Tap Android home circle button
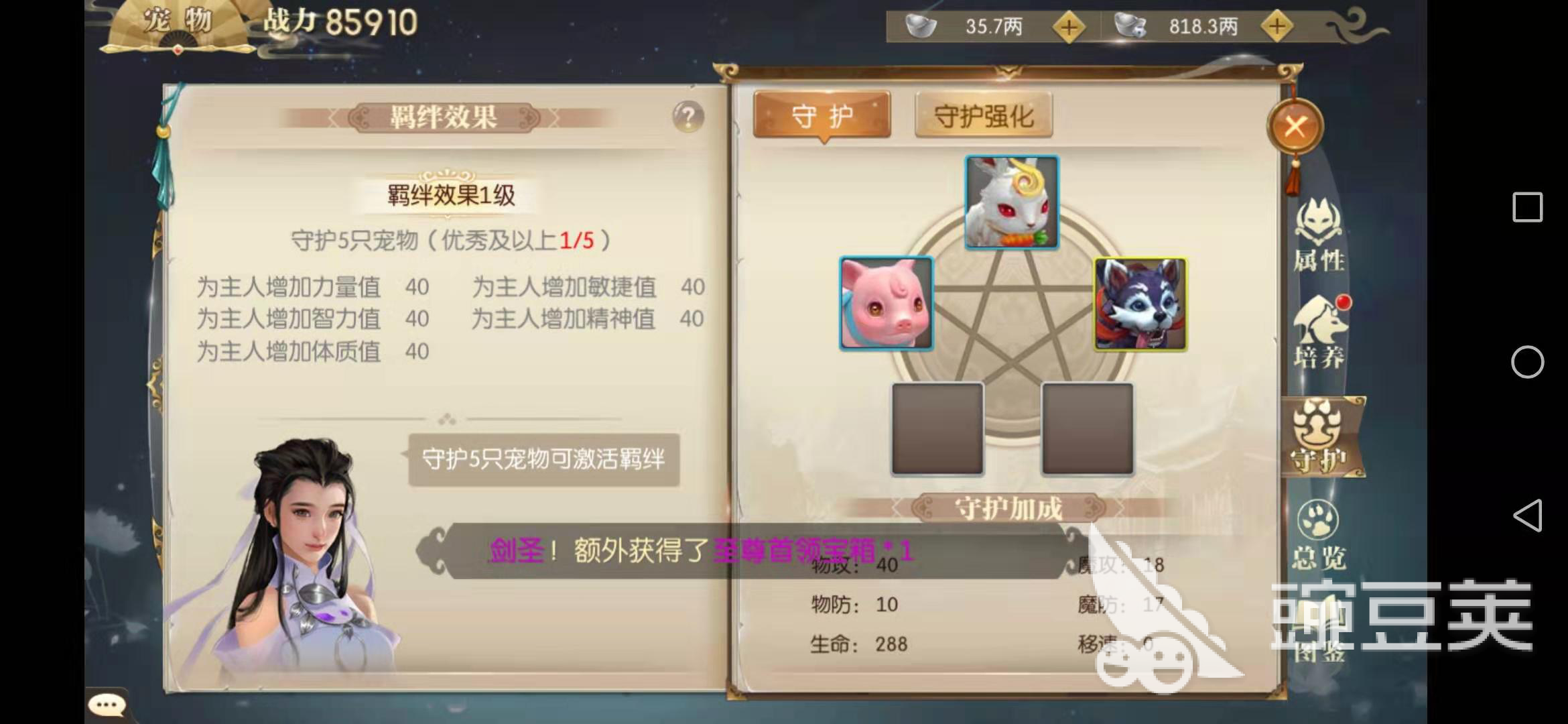The image size is (1568, 724). pyautogui.click(x=1528, y=362)
